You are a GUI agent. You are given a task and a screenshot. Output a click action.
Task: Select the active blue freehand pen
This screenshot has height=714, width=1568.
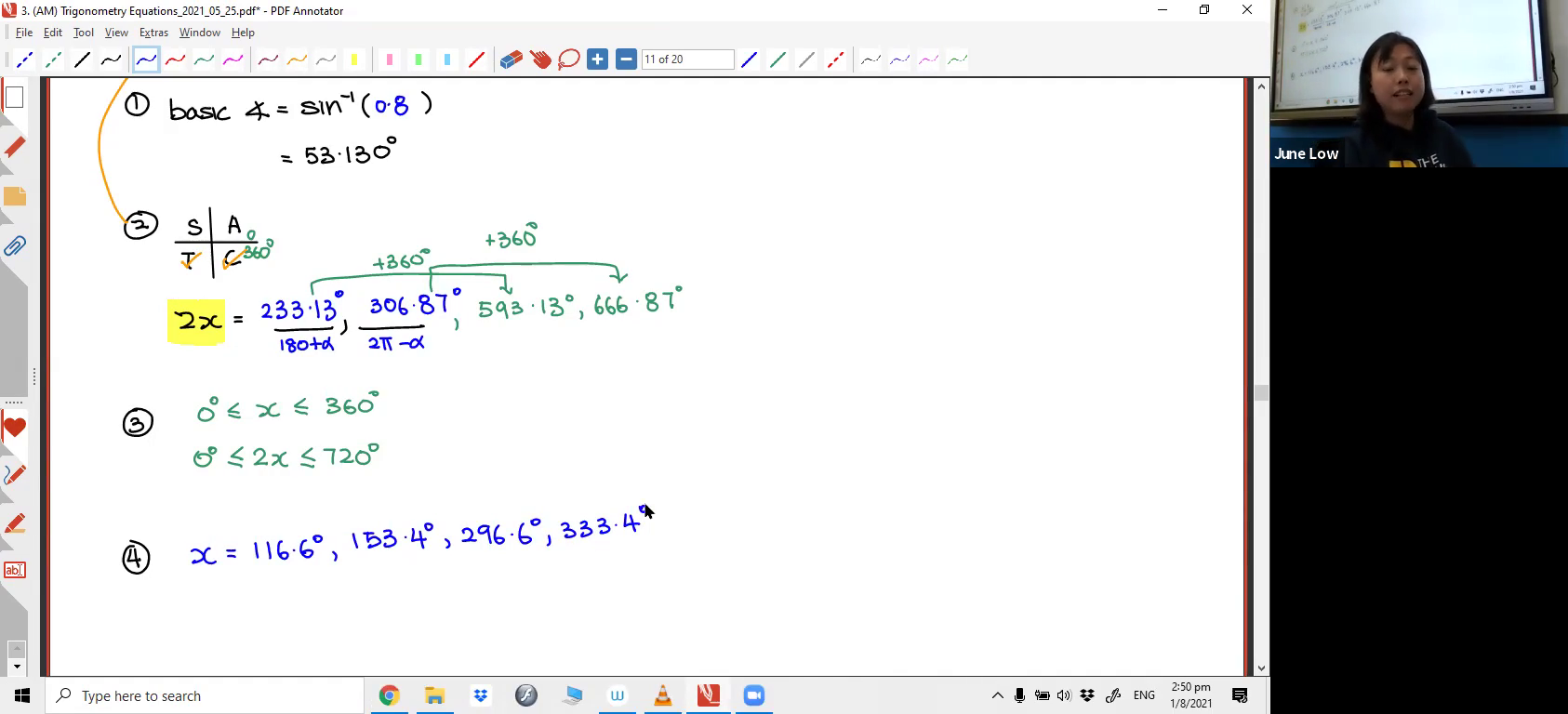point(146,59)
